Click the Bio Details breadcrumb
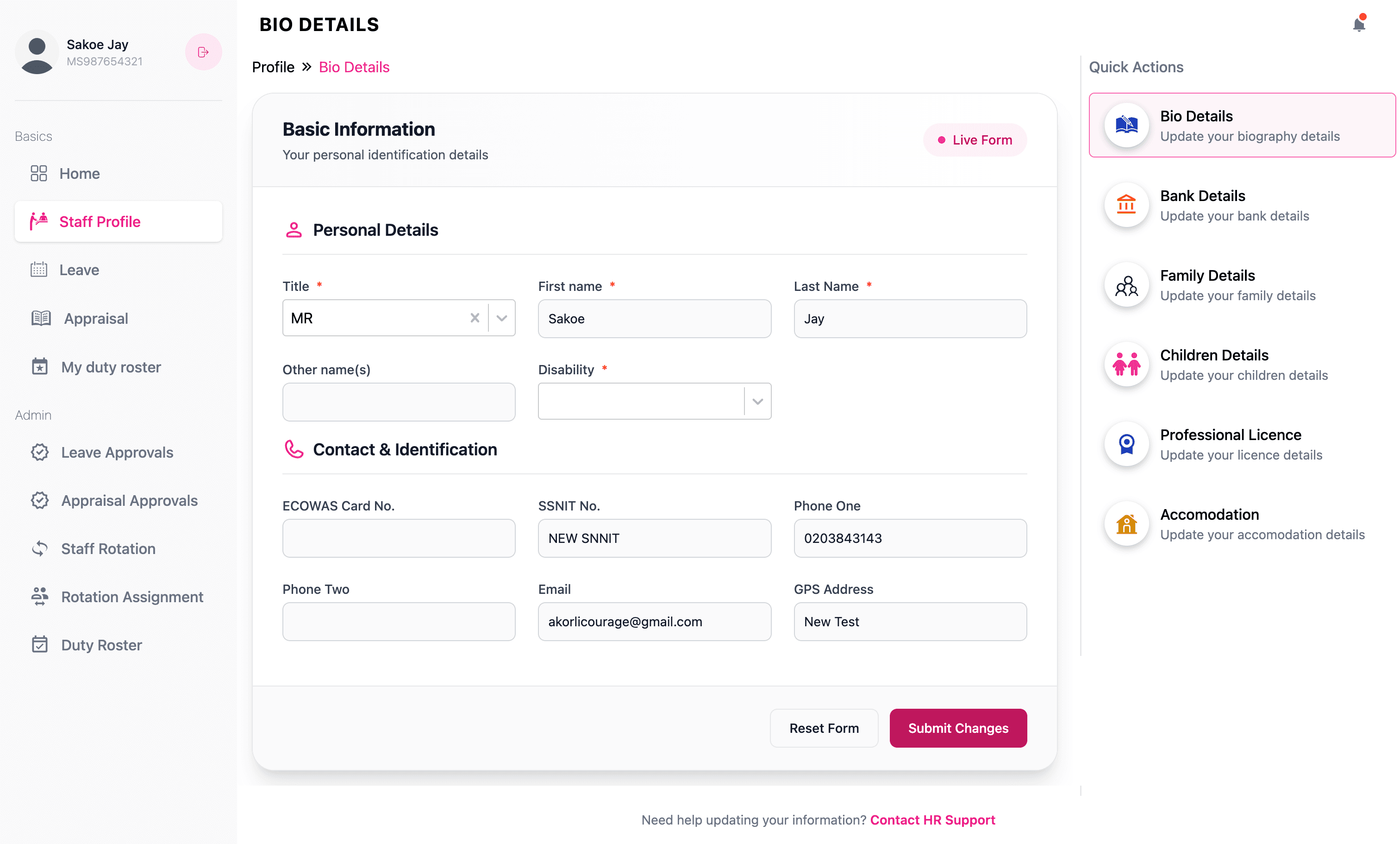The height and width of the screenshot is (844, 1400). click(354, 67)
